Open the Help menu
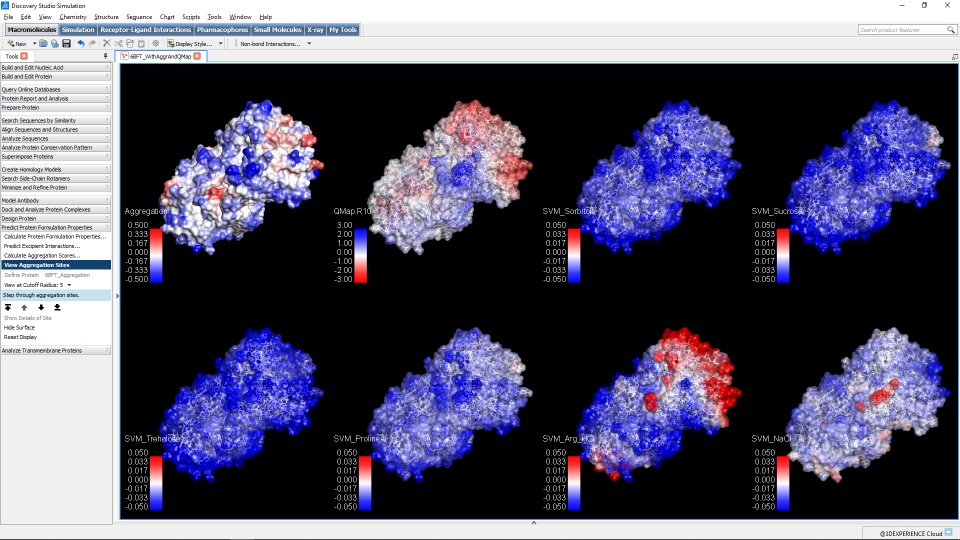The width and height of the screenshot is (960, 540). [x=266, y=17]
